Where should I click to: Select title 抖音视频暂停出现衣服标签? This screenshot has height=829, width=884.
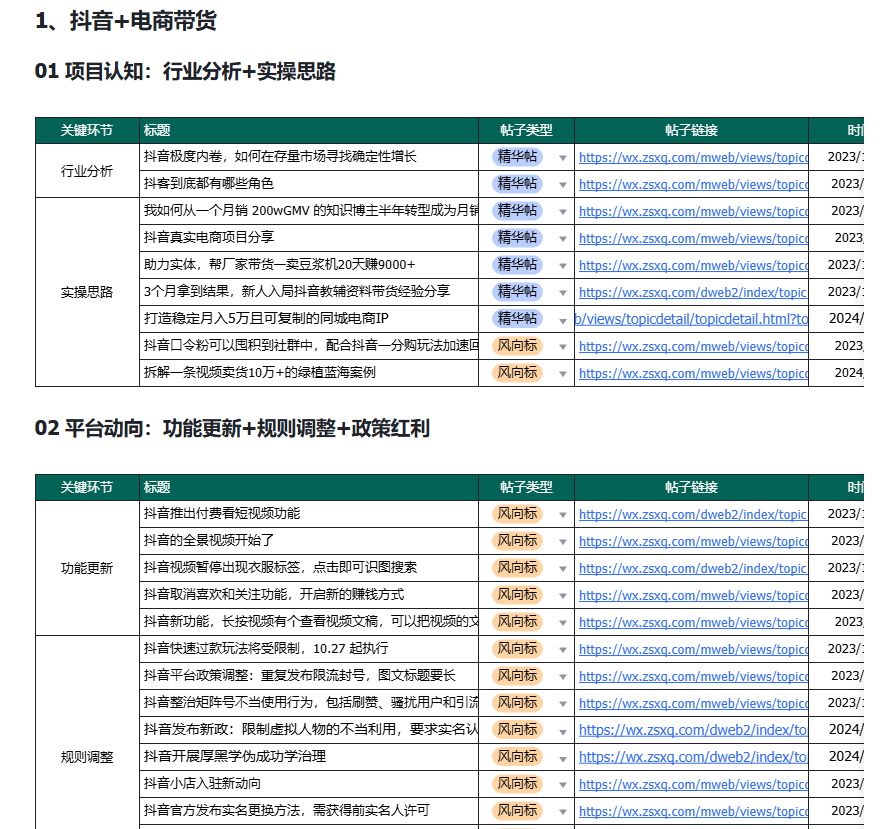(x=280, y=567)
